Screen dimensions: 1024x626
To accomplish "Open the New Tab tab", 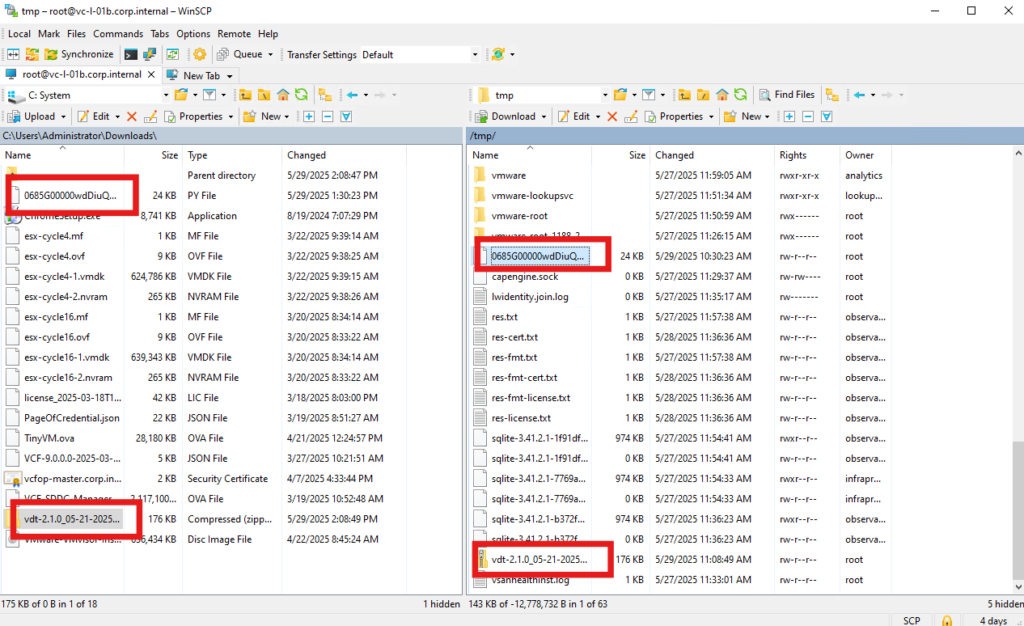I will (x=200, y=76).
